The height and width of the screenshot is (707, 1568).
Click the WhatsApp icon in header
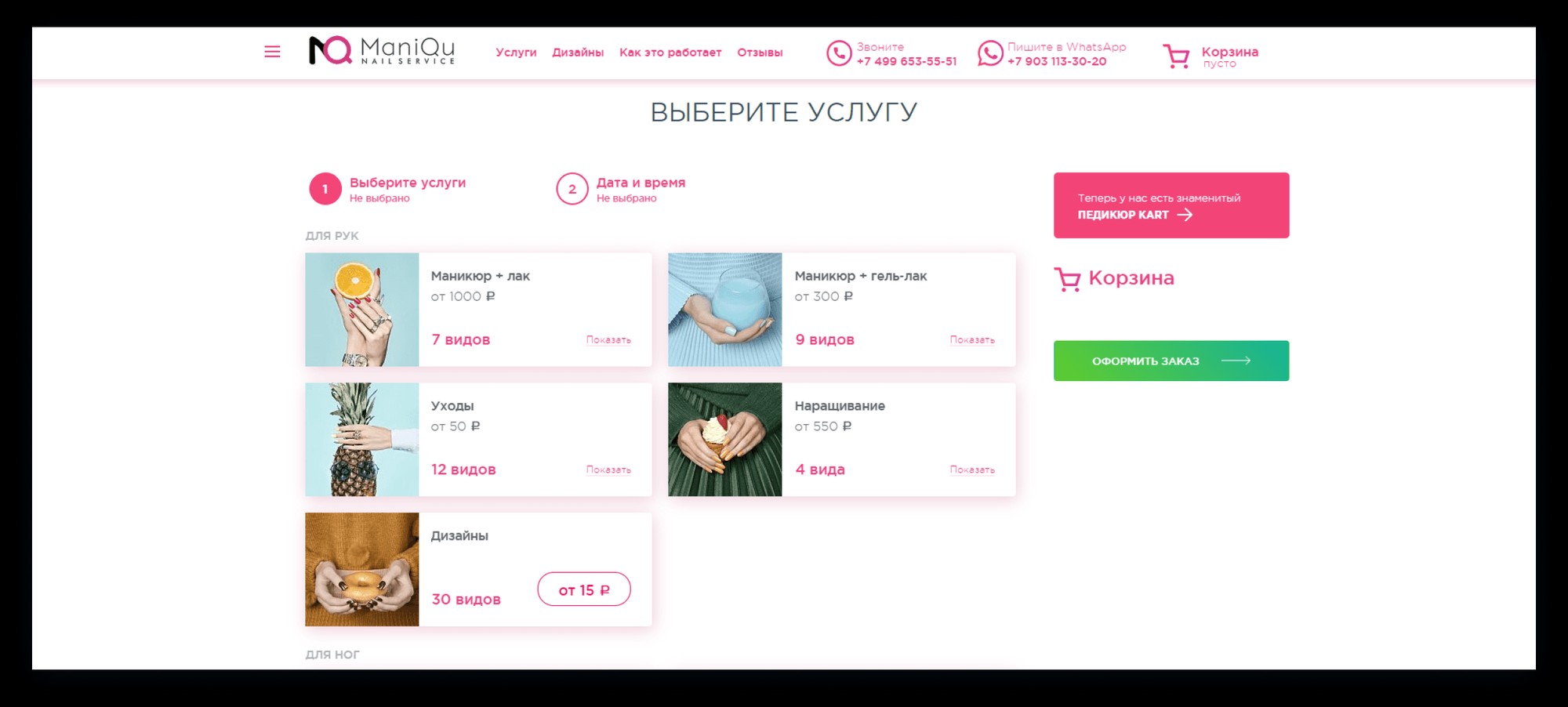(x=990, y=53)
